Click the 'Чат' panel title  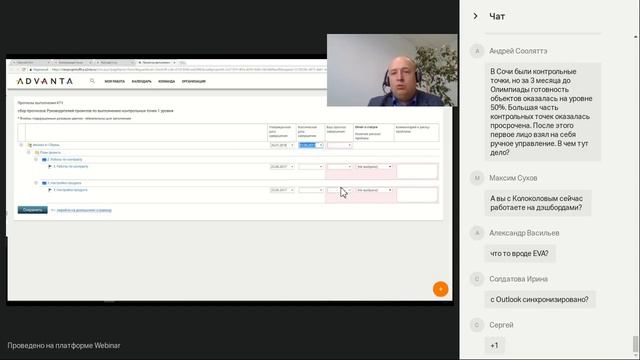497,16
